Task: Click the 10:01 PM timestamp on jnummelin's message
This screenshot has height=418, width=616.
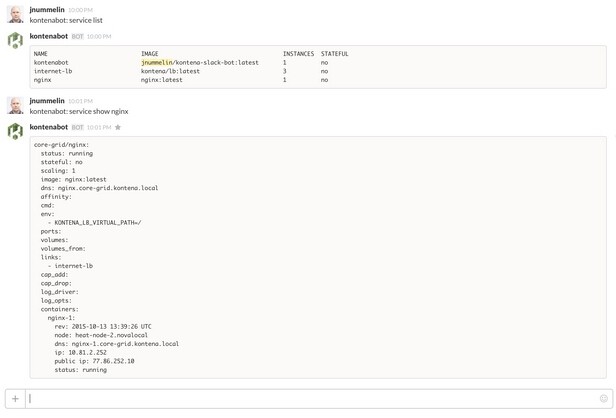Action: [80, 101]
